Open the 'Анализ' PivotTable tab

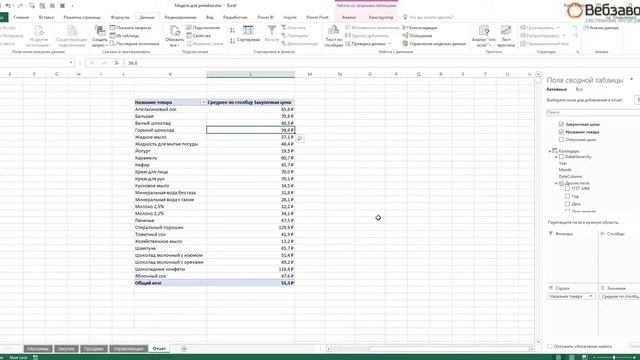click(349, 17)
